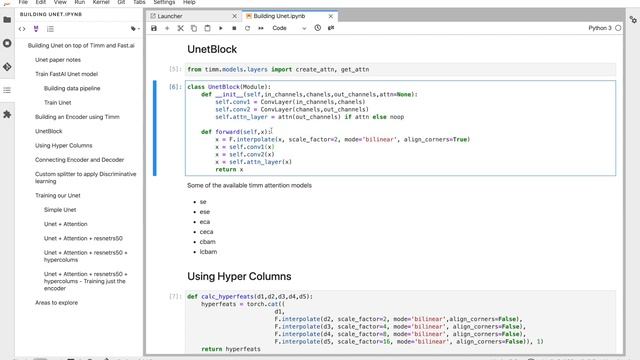Screen dimensions: 640x360
Task: Restart kernel and run all cells
Action: 261,28
